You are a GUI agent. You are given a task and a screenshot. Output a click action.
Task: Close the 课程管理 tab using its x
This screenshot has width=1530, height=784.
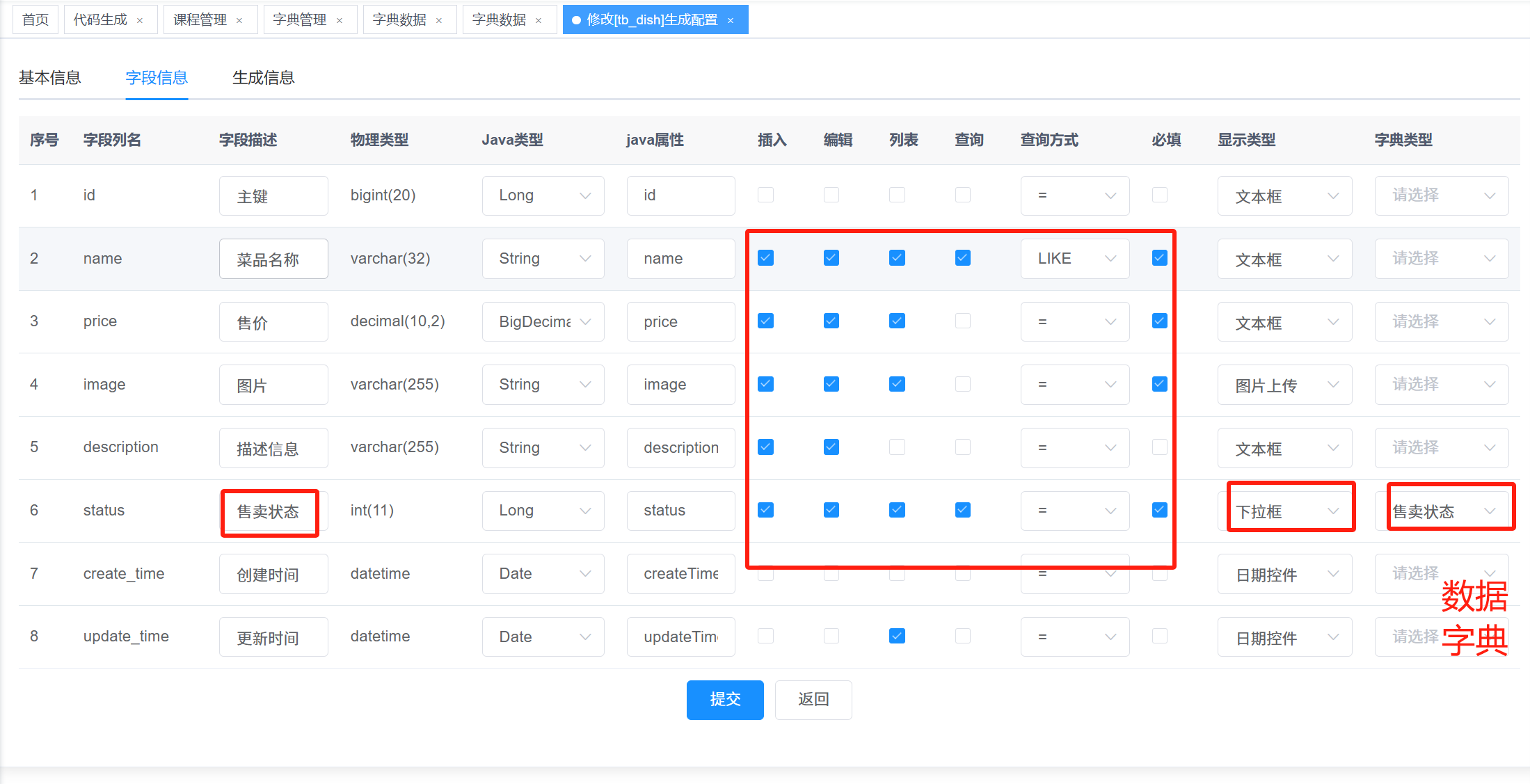click(x=239, y=21)
